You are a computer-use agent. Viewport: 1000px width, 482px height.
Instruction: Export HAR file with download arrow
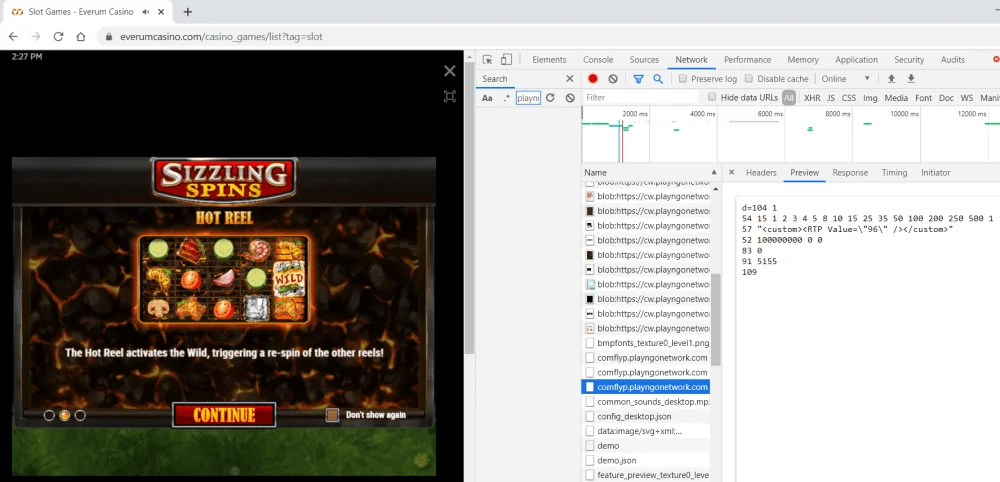point(911,79)
